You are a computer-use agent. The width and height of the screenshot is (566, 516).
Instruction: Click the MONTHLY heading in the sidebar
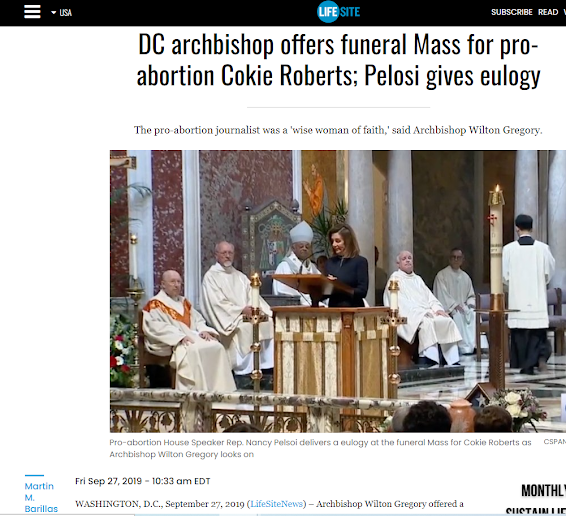coord(543,491)
